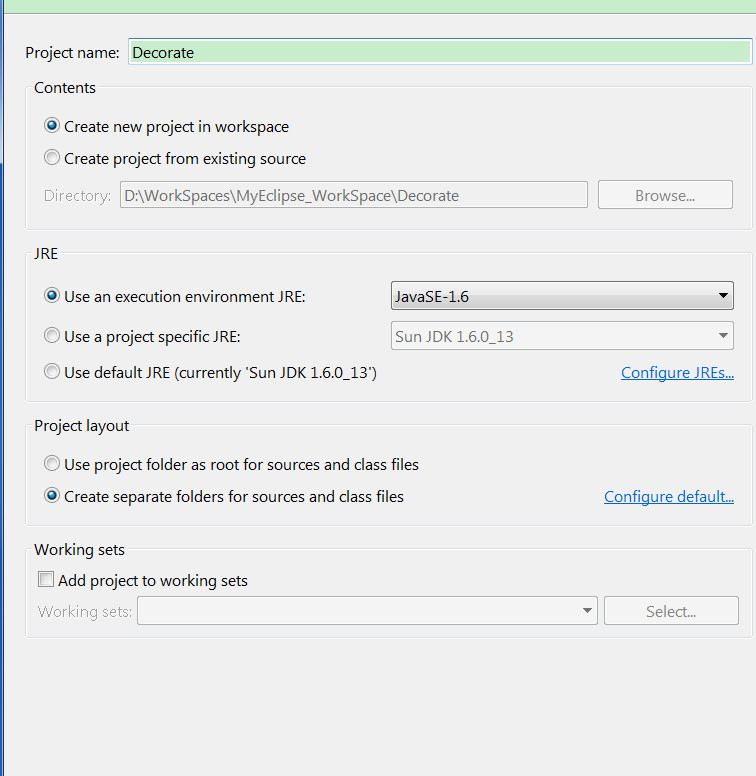Click the Project name text field
Viewport: 756px width, 776px height.
tap(440, 52)
